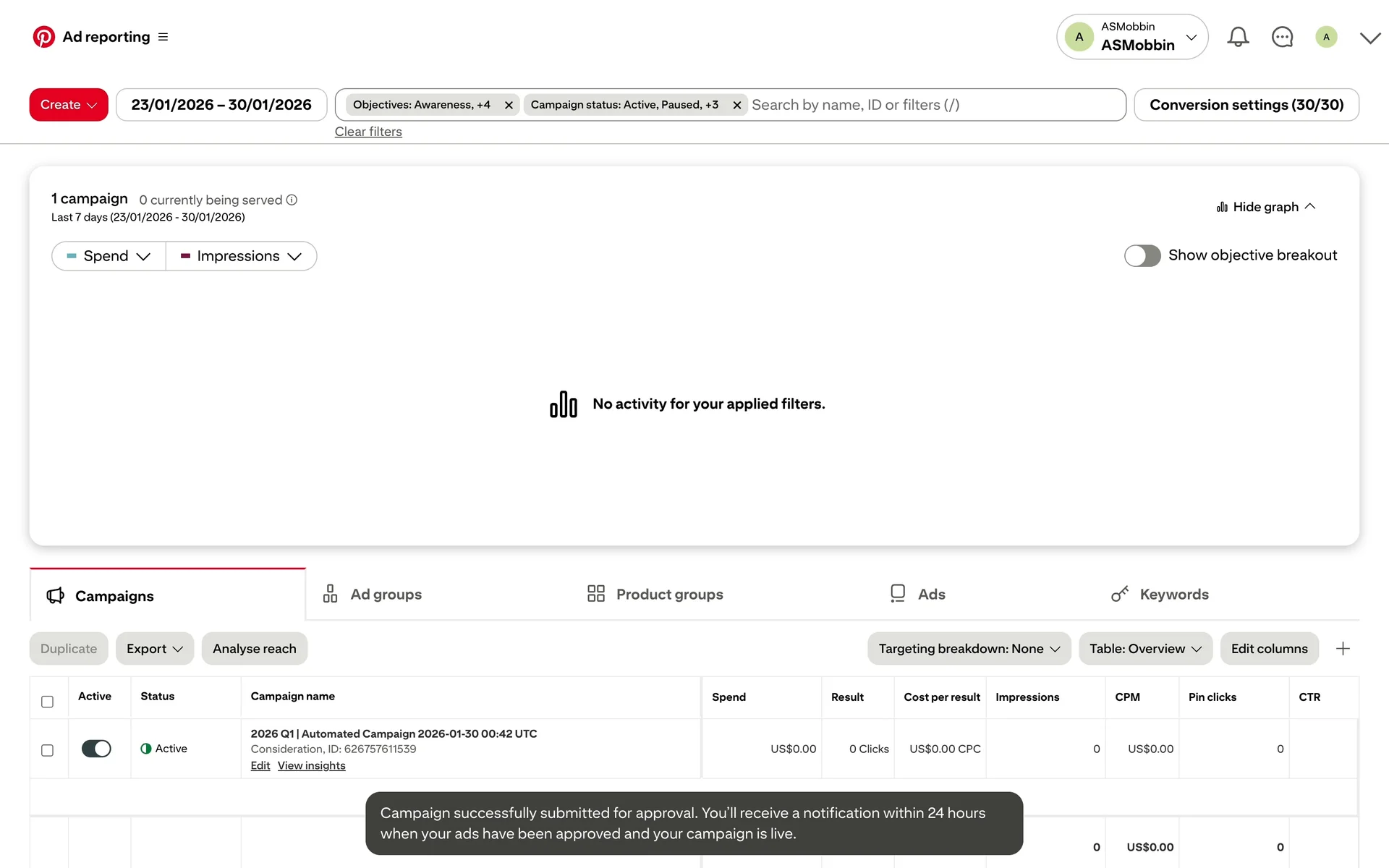Click the search by name or ID field
Viewport: 1389px width, 868px height.
click(933, 105)
